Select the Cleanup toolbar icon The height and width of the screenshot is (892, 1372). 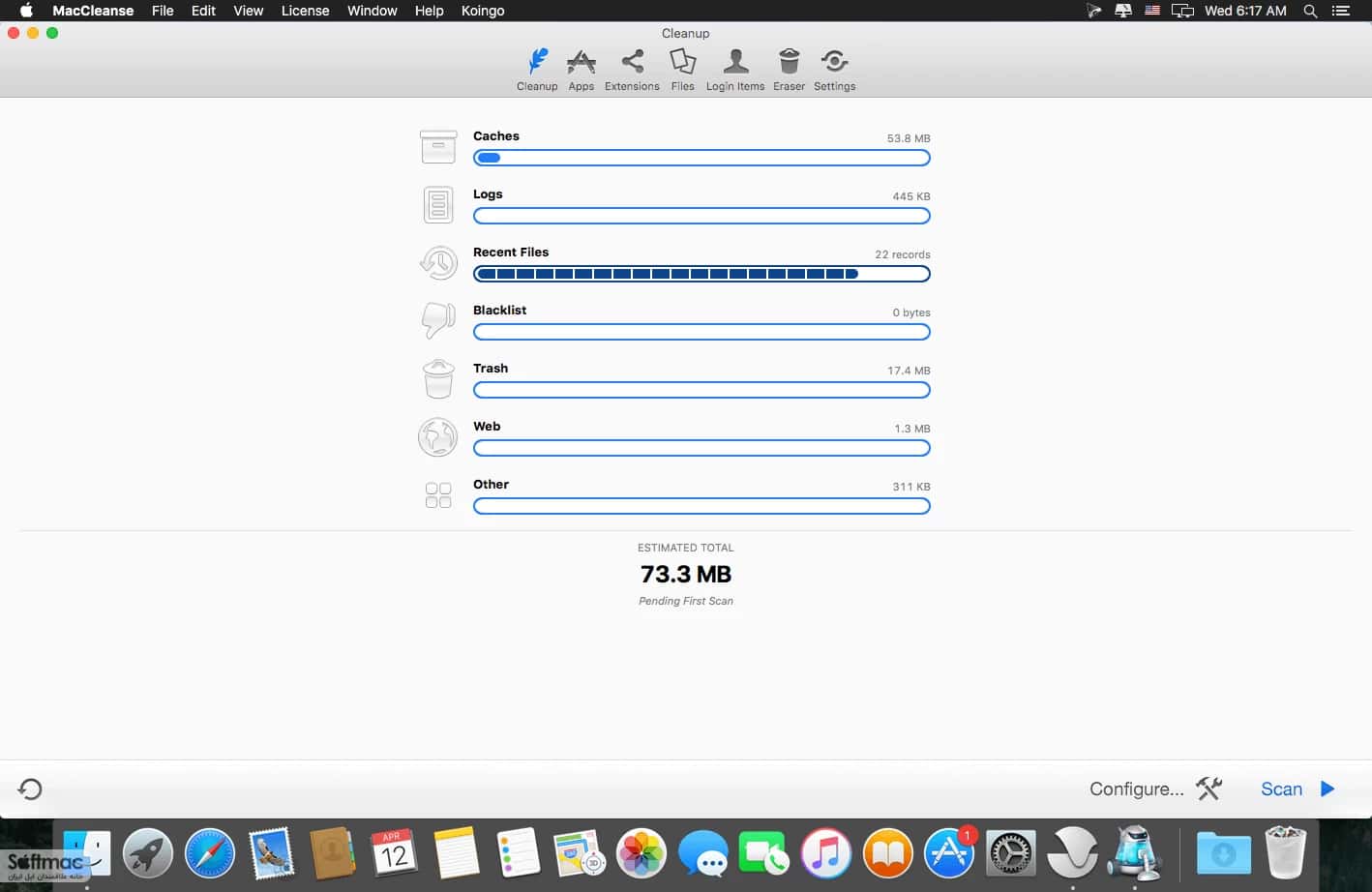[x=537, y=70]
